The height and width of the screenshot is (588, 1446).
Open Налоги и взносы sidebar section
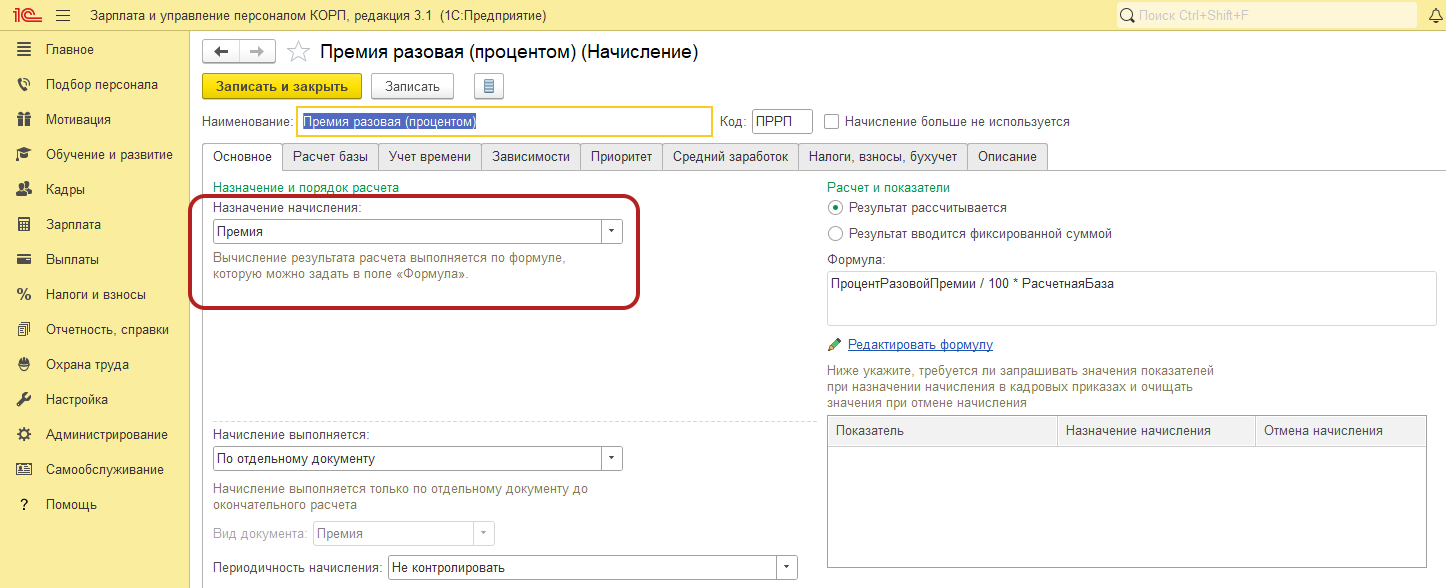[95, 295]
